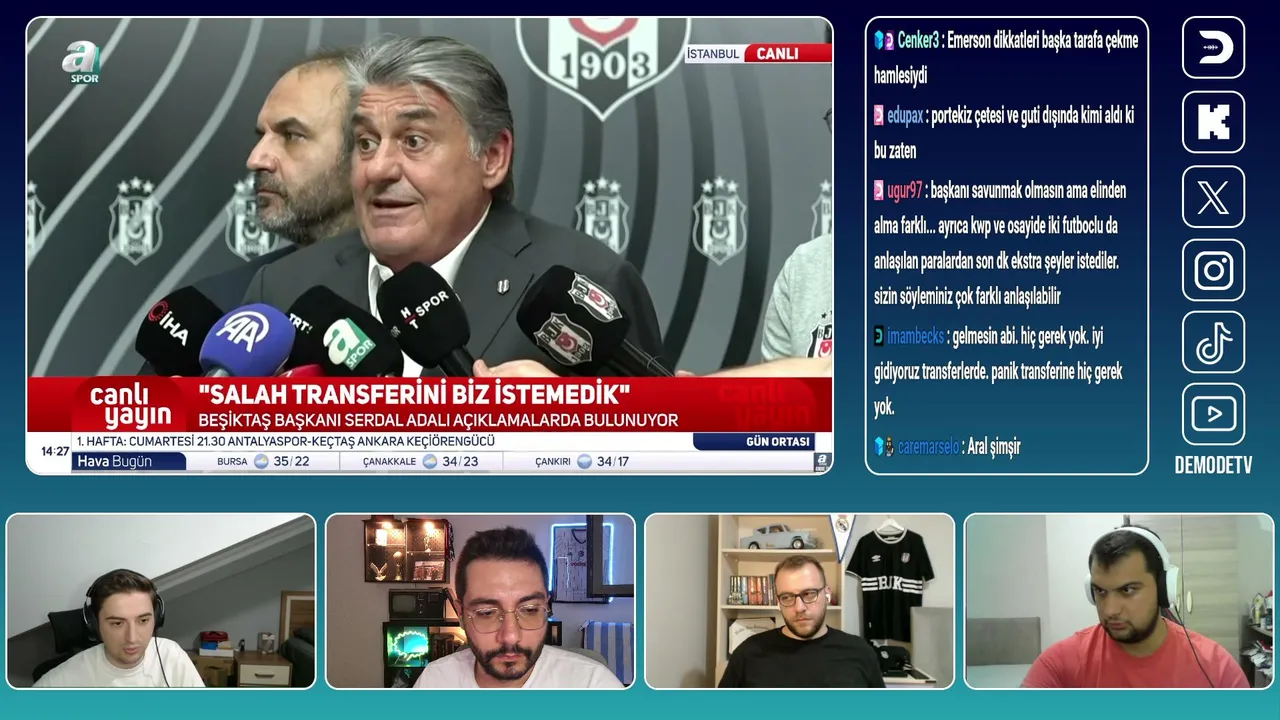The image size is (1280, 720).
Task: Click chat message "Aral şimşir"
Action: tap(993, 447)
